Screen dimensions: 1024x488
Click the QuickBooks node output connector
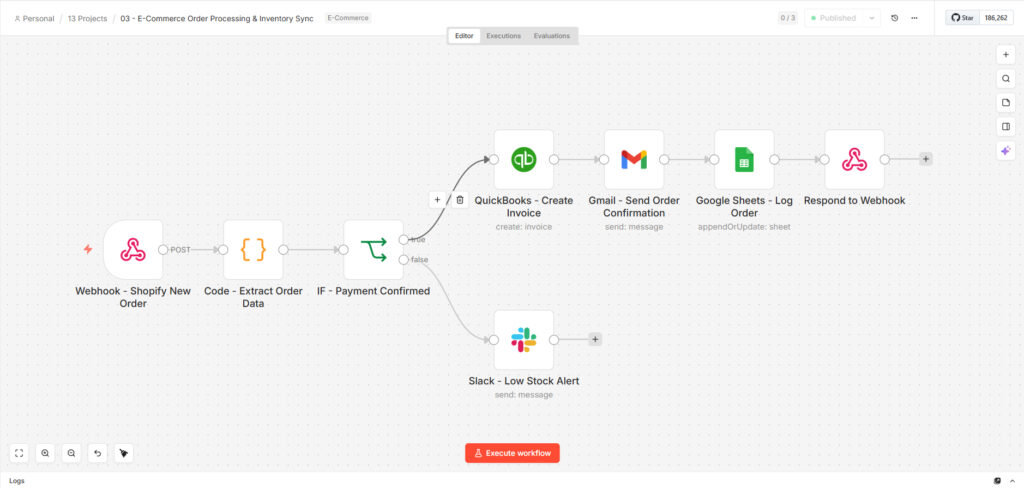554,159
